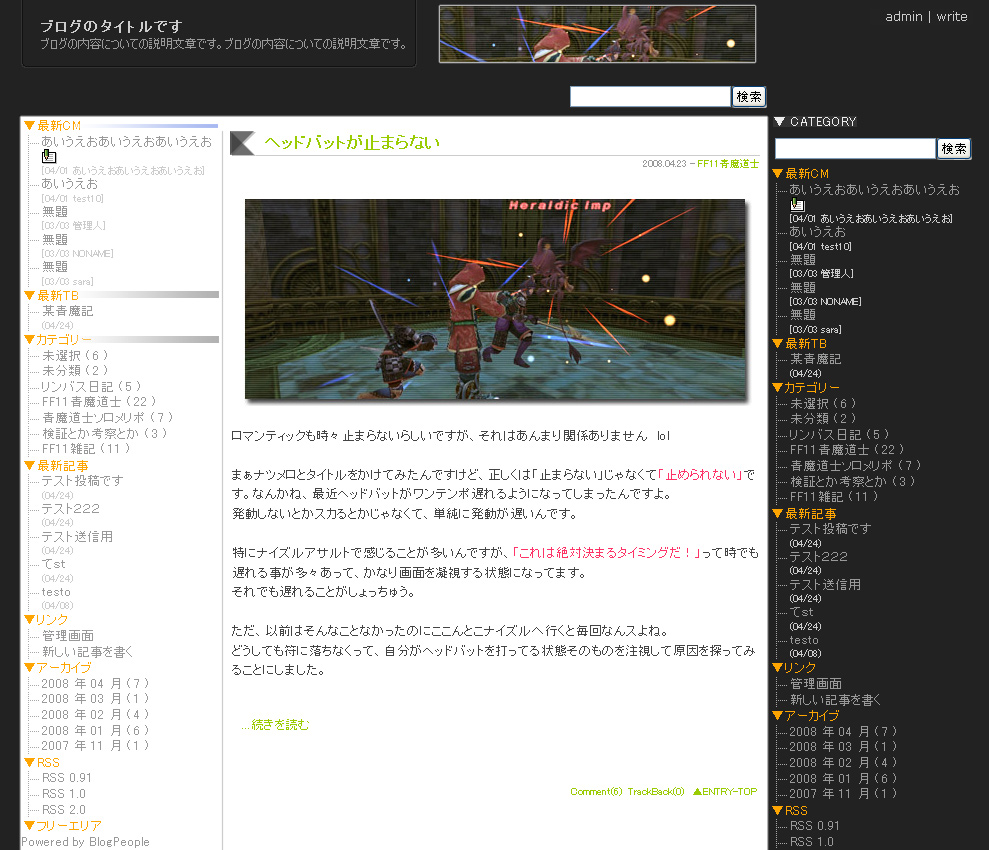Open left category FF11雑記 (11)
This screenshot has height=850, width=989.
[x=86, y=448]
